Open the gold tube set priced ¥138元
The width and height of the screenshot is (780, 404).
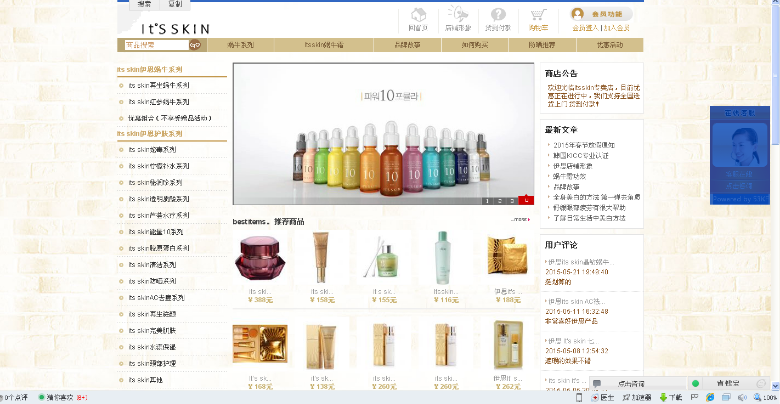click(321, 346)
